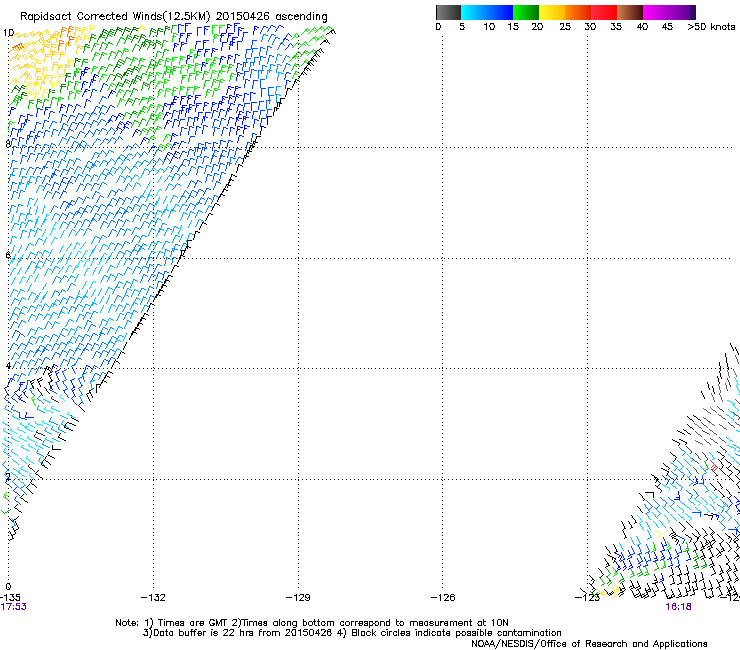Click the latitude label 2
Screen dimensions: 740x650
[8, 477]
